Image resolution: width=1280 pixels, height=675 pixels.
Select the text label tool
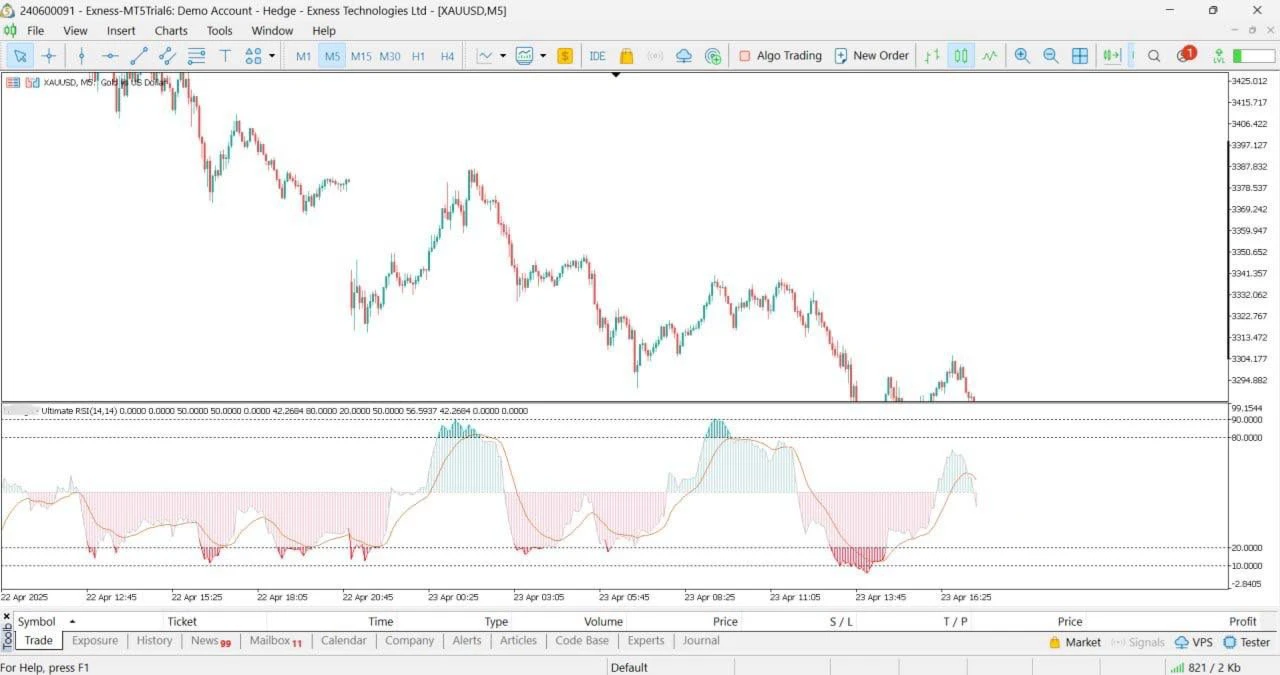click(x=225, y=56)
